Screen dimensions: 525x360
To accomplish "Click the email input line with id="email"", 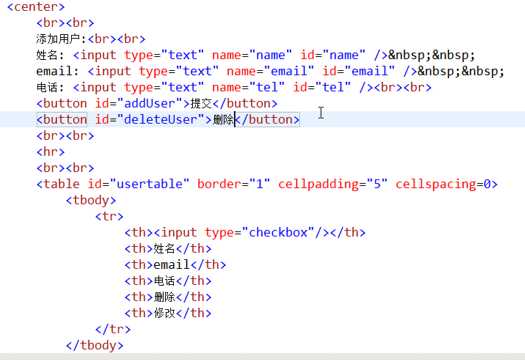I will (270, 71).
